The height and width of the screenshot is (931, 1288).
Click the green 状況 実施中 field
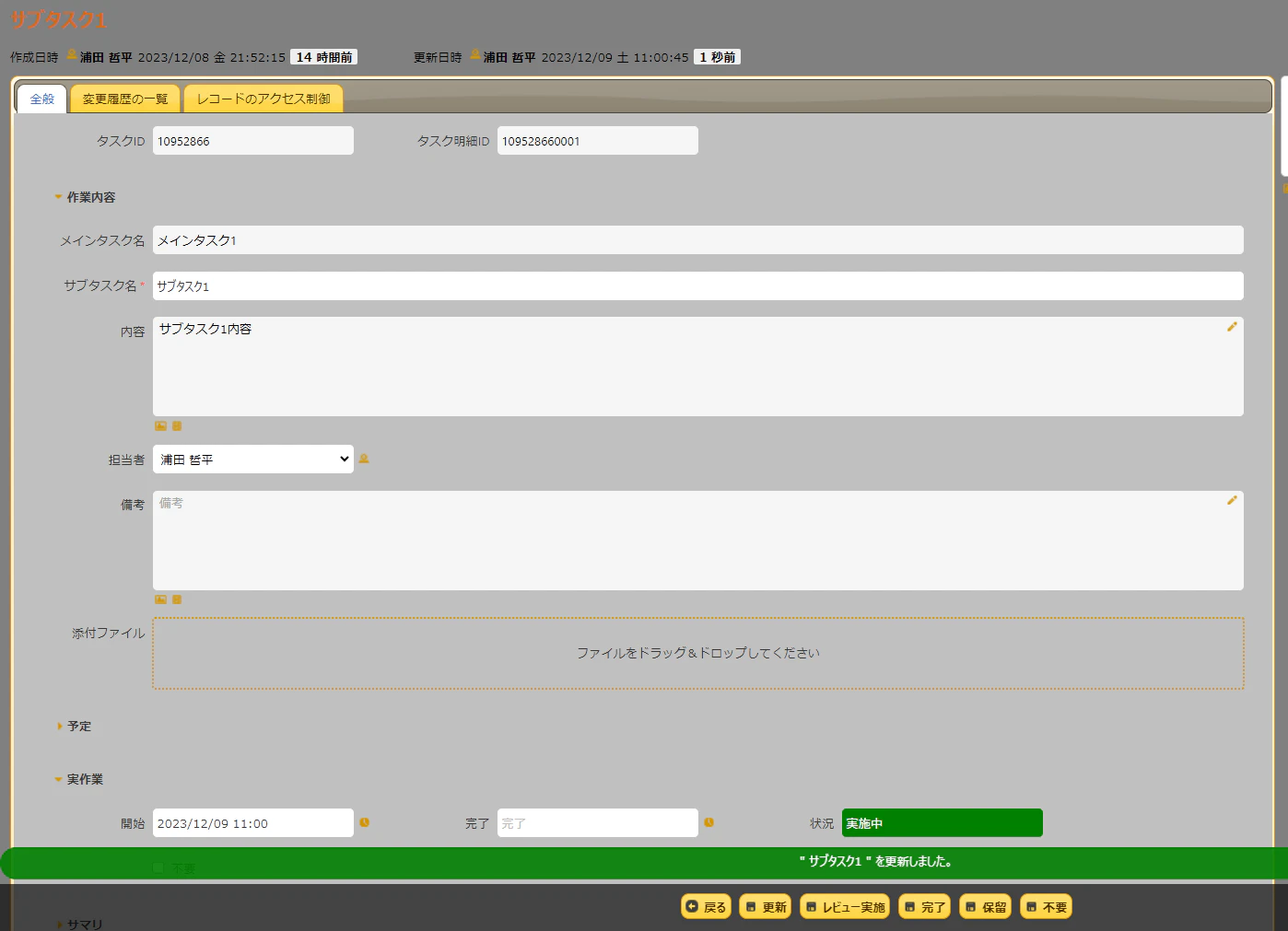[x=943, y=823]
